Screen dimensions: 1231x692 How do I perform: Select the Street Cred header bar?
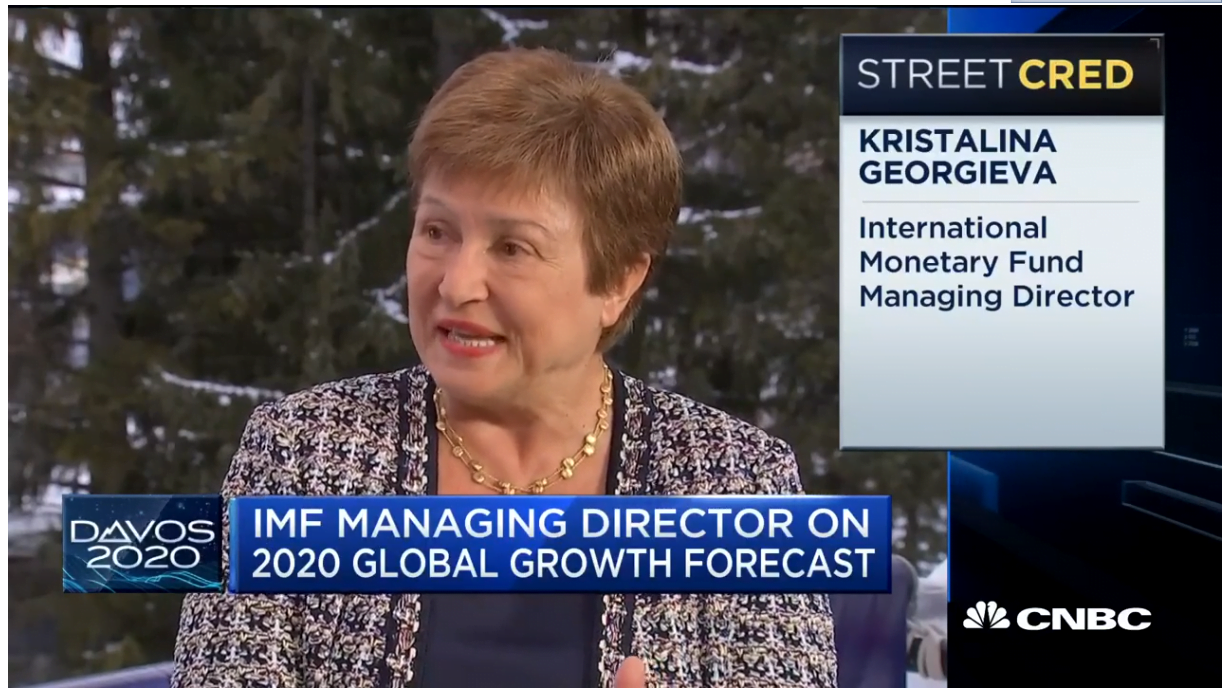1001,75
